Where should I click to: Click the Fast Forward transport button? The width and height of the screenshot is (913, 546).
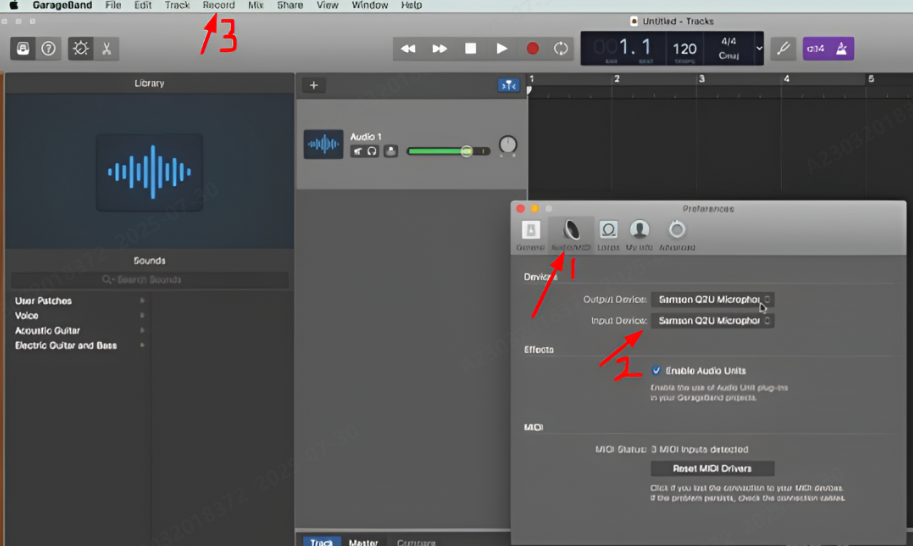click(x=440, y=49)
